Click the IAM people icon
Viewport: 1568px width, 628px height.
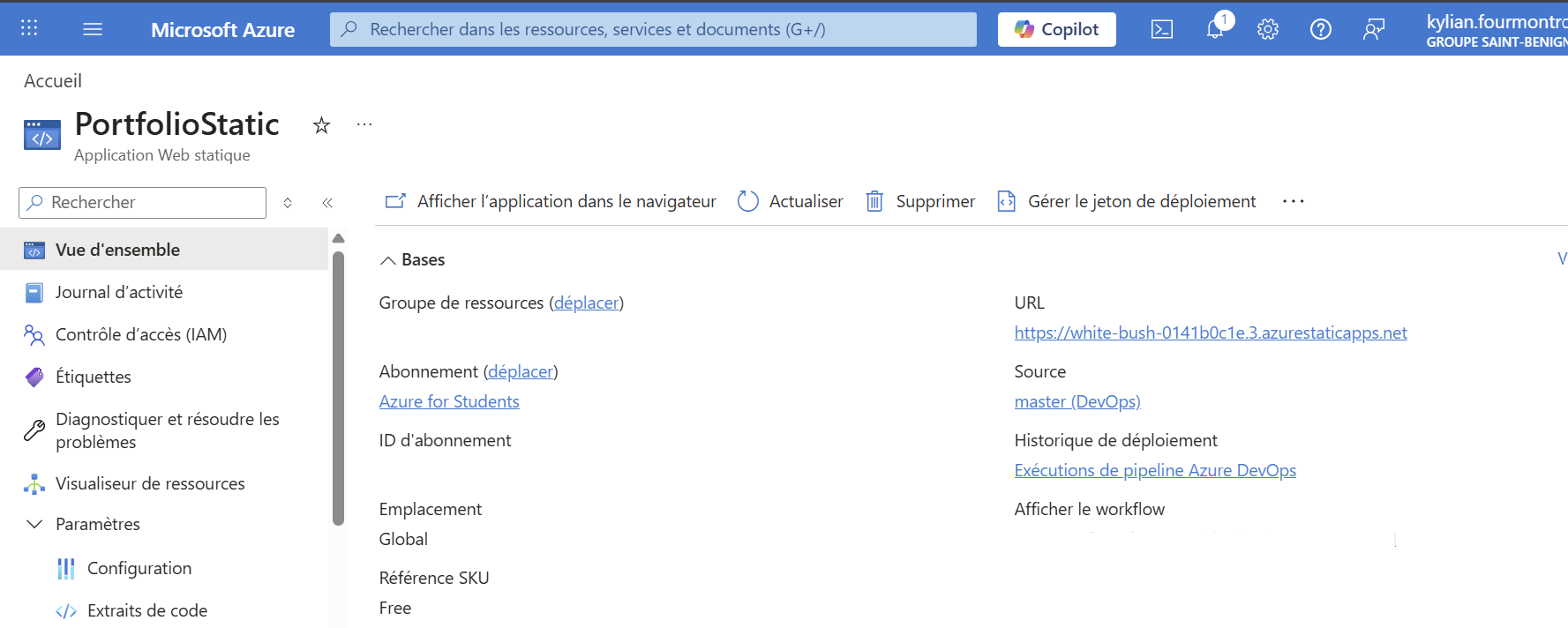[x=34, y=335]
